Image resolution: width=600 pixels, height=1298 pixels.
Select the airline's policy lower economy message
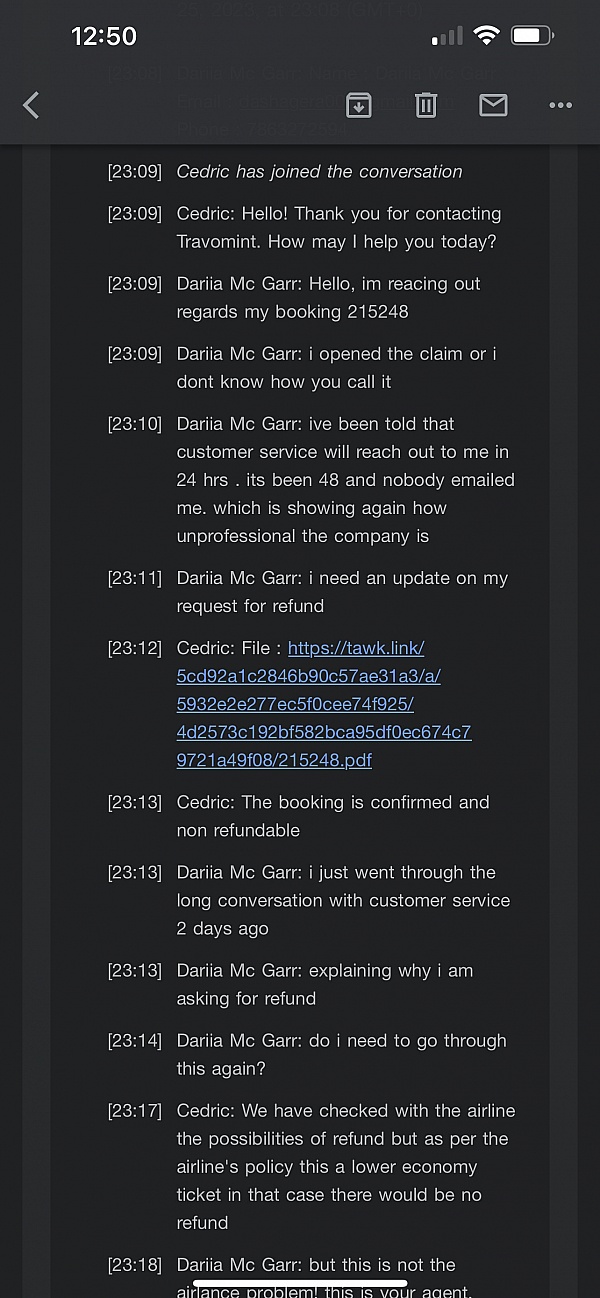pyautogui.click(x=346, y=1166)
